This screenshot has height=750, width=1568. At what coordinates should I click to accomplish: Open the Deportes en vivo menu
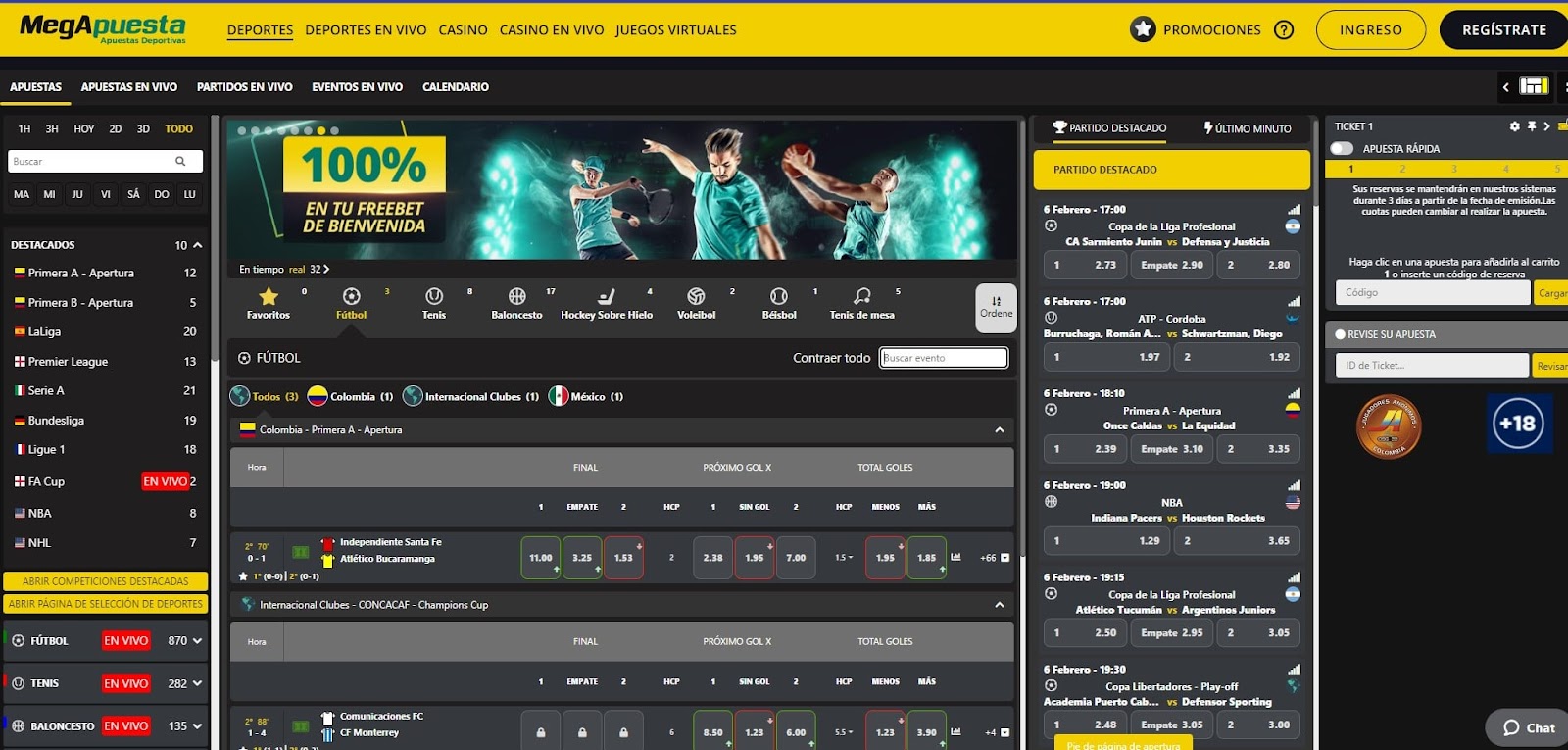point(366,30)
